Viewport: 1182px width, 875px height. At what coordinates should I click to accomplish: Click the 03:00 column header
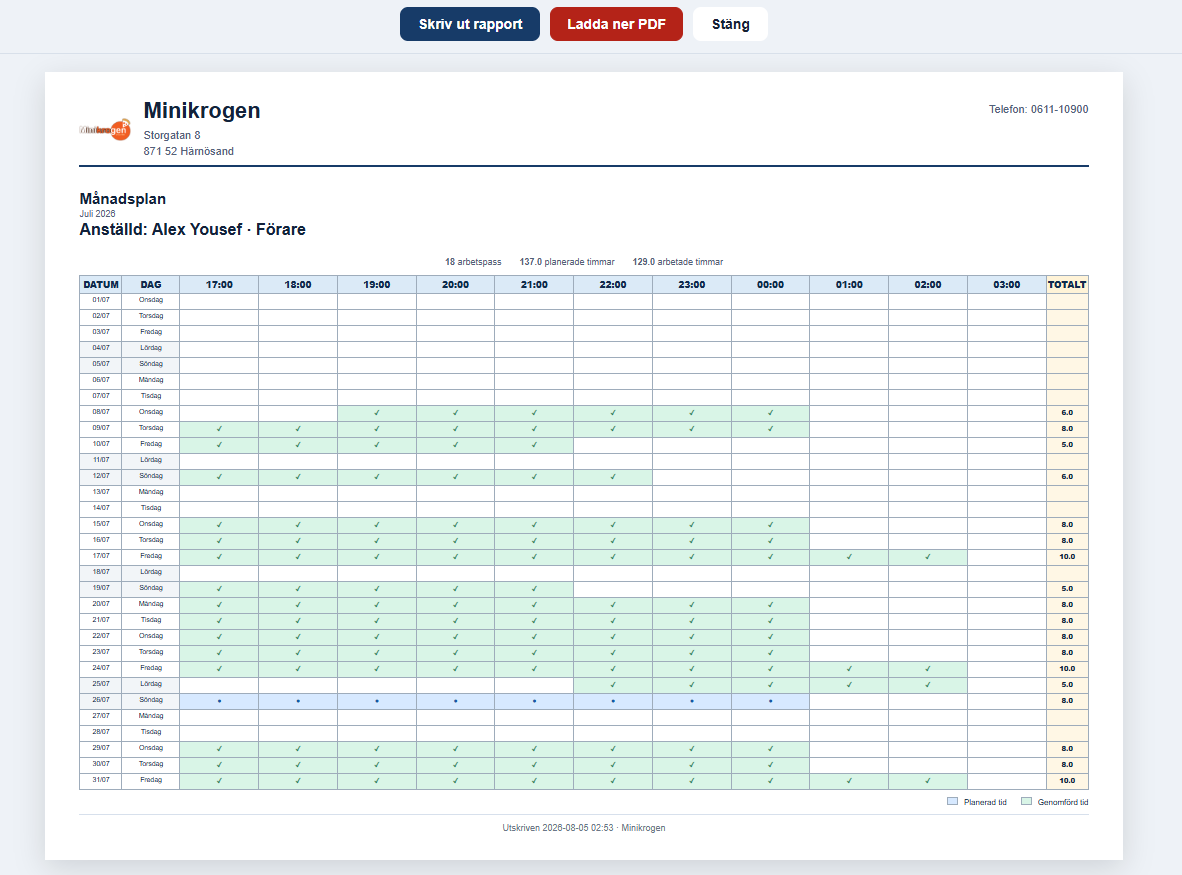(x=1006, y=284)
